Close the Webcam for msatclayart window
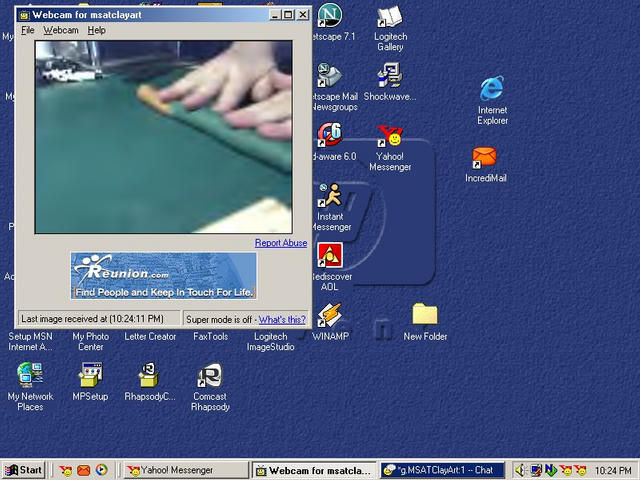The height and width of the screenshot is (480, 640). pyautogui.click(x=302, y=15)
